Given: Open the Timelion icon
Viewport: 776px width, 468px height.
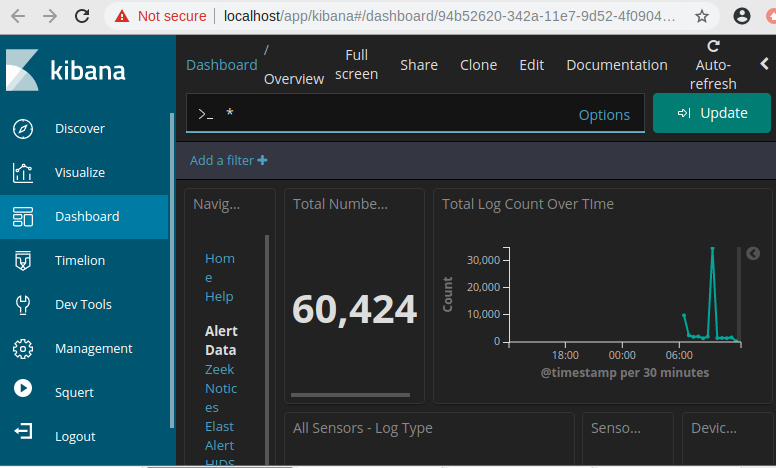Looking at the screenshot, I should (x=23, y=261).
